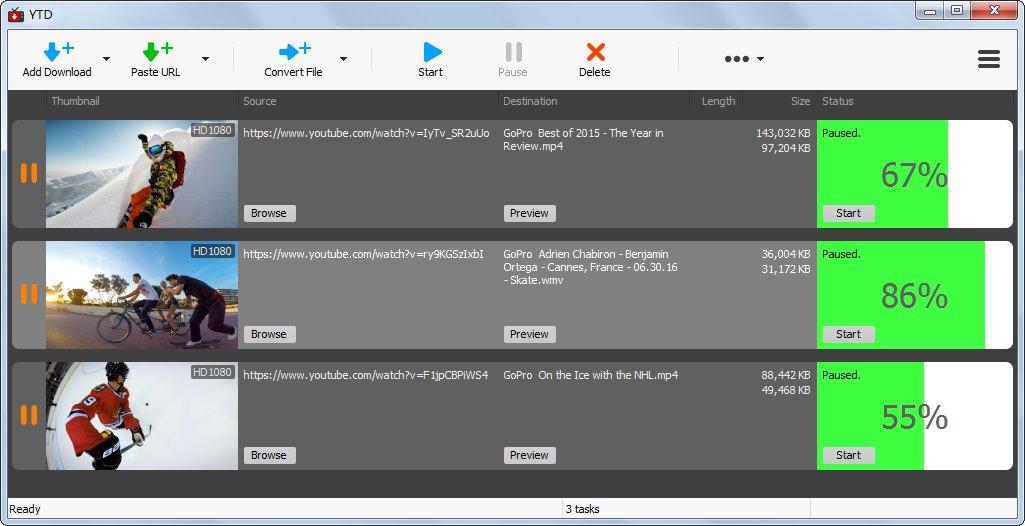Click the HD1080 badge on the snowboarder thumbnail
This screenshot has width=1025, height=526.
coord(212,130)
